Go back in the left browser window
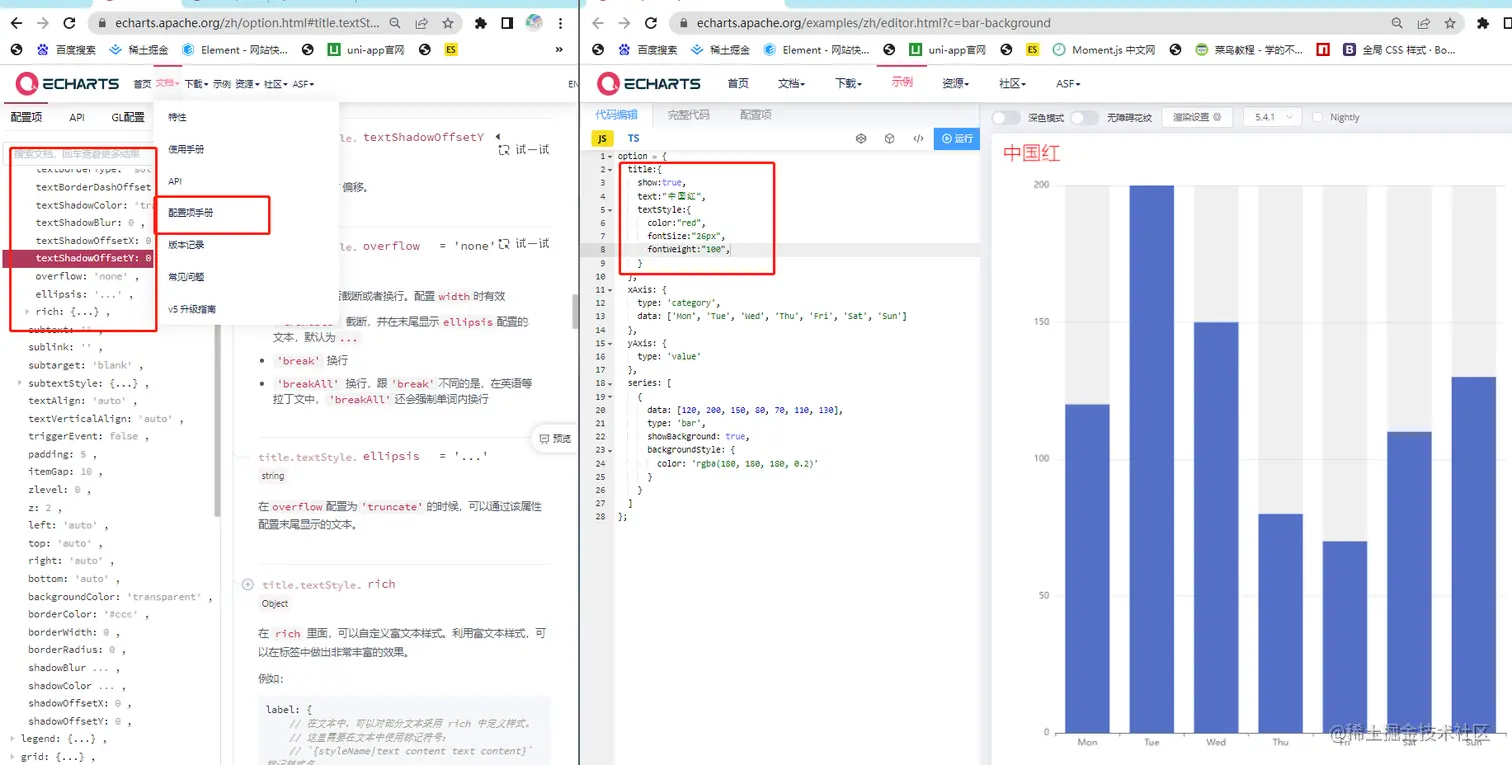Viewport: 1512px width, 765px height. (16, 22)
